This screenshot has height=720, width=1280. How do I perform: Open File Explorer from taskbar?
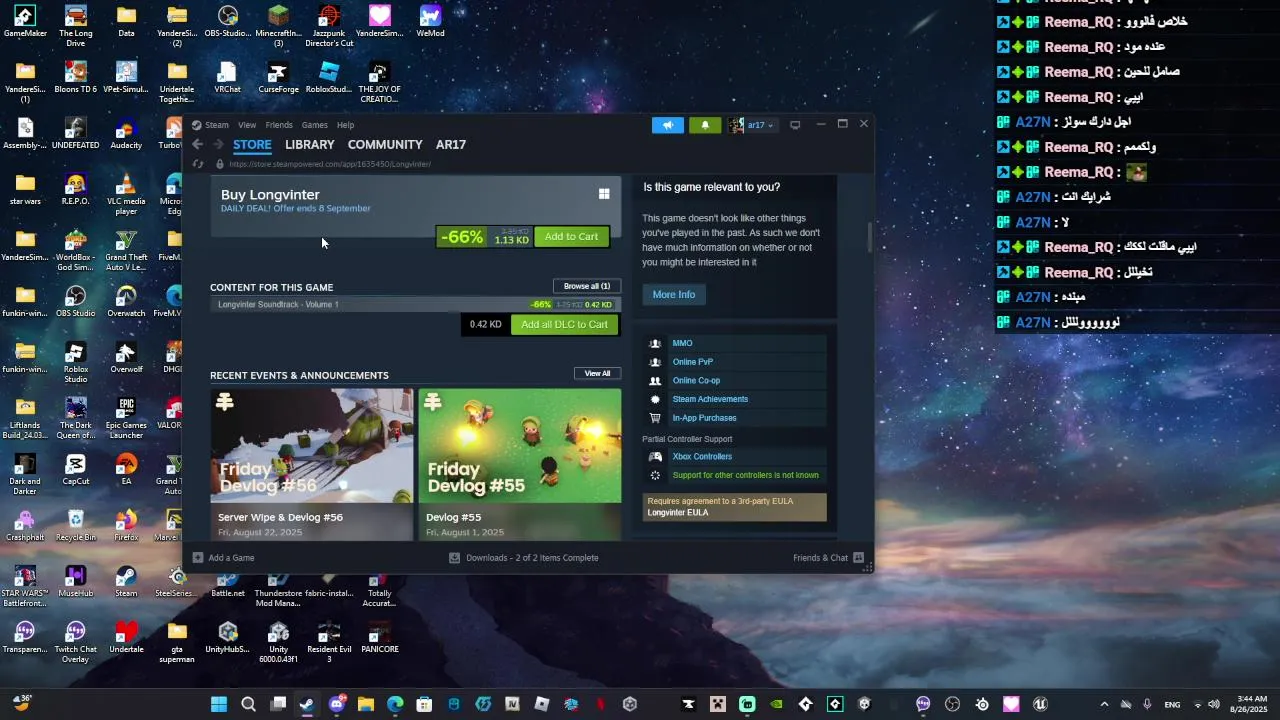(x=366, y=704)
